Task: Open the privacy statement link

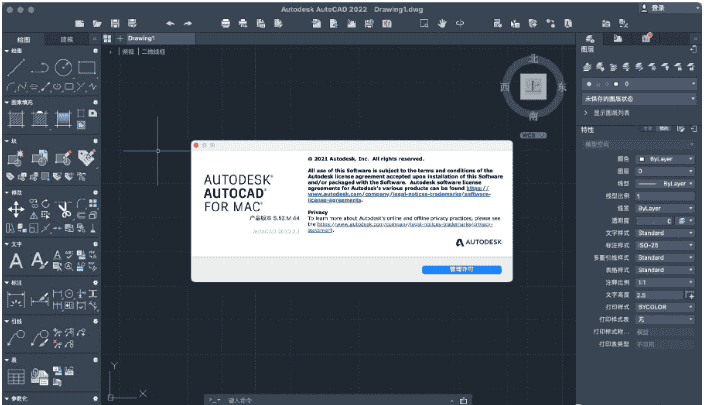Action: [400, 227]
